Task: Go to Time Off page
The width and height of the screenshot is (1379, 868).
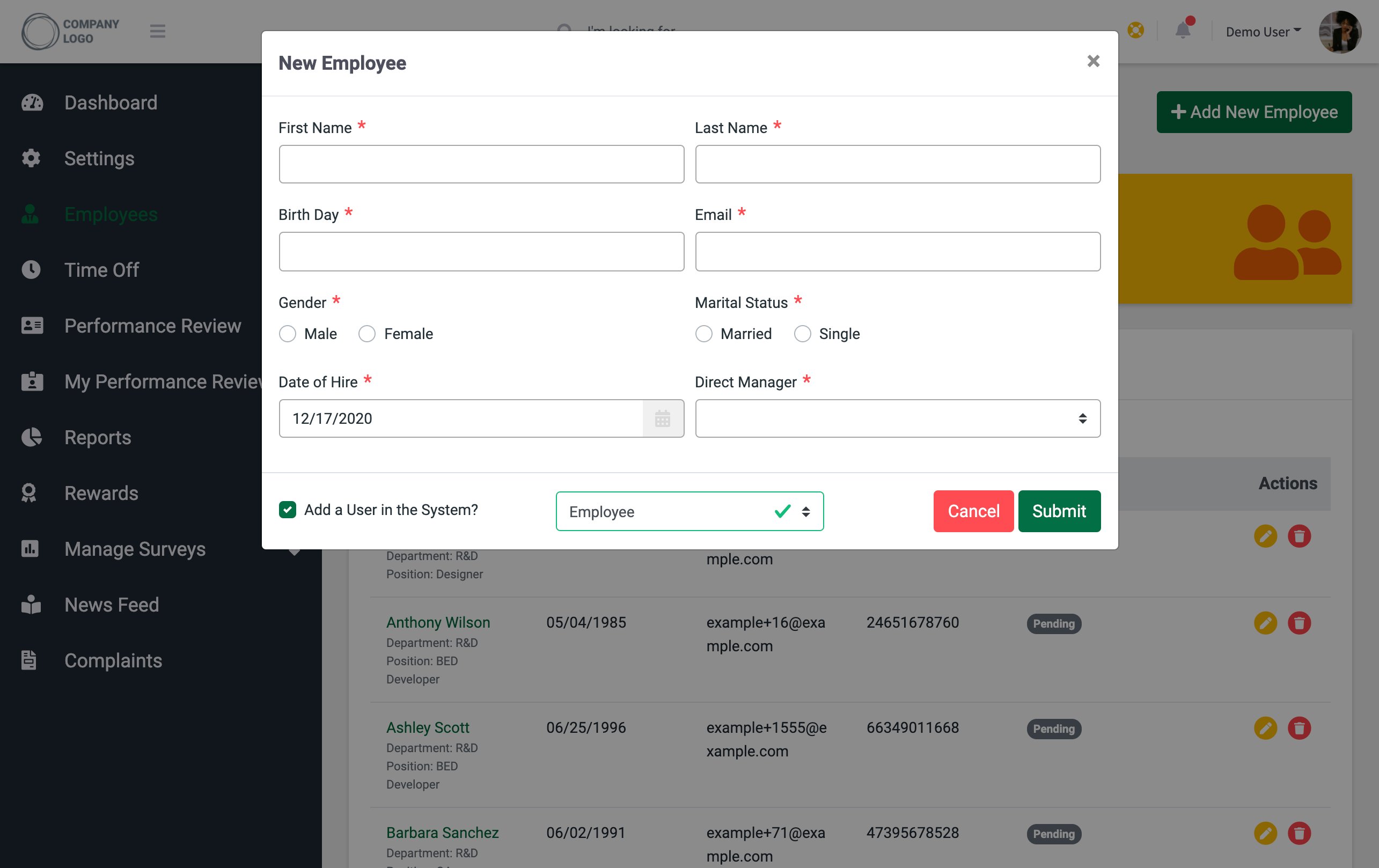Action: coord(102,270)
